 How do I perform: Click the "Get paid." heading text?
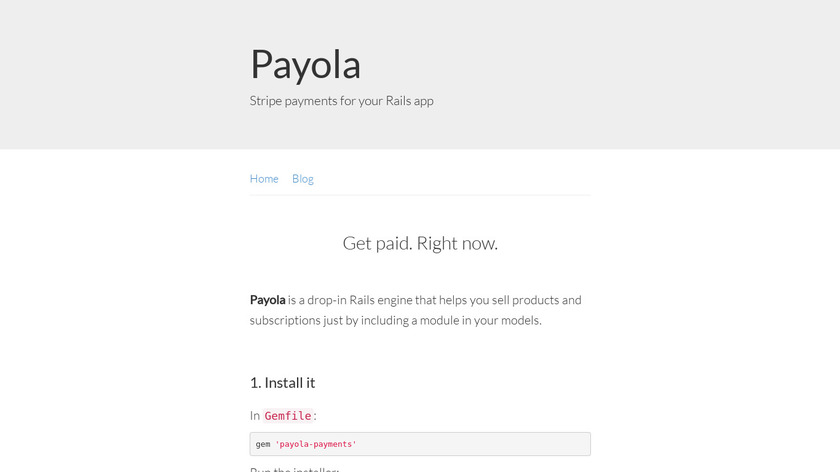[x=376, y=243]
